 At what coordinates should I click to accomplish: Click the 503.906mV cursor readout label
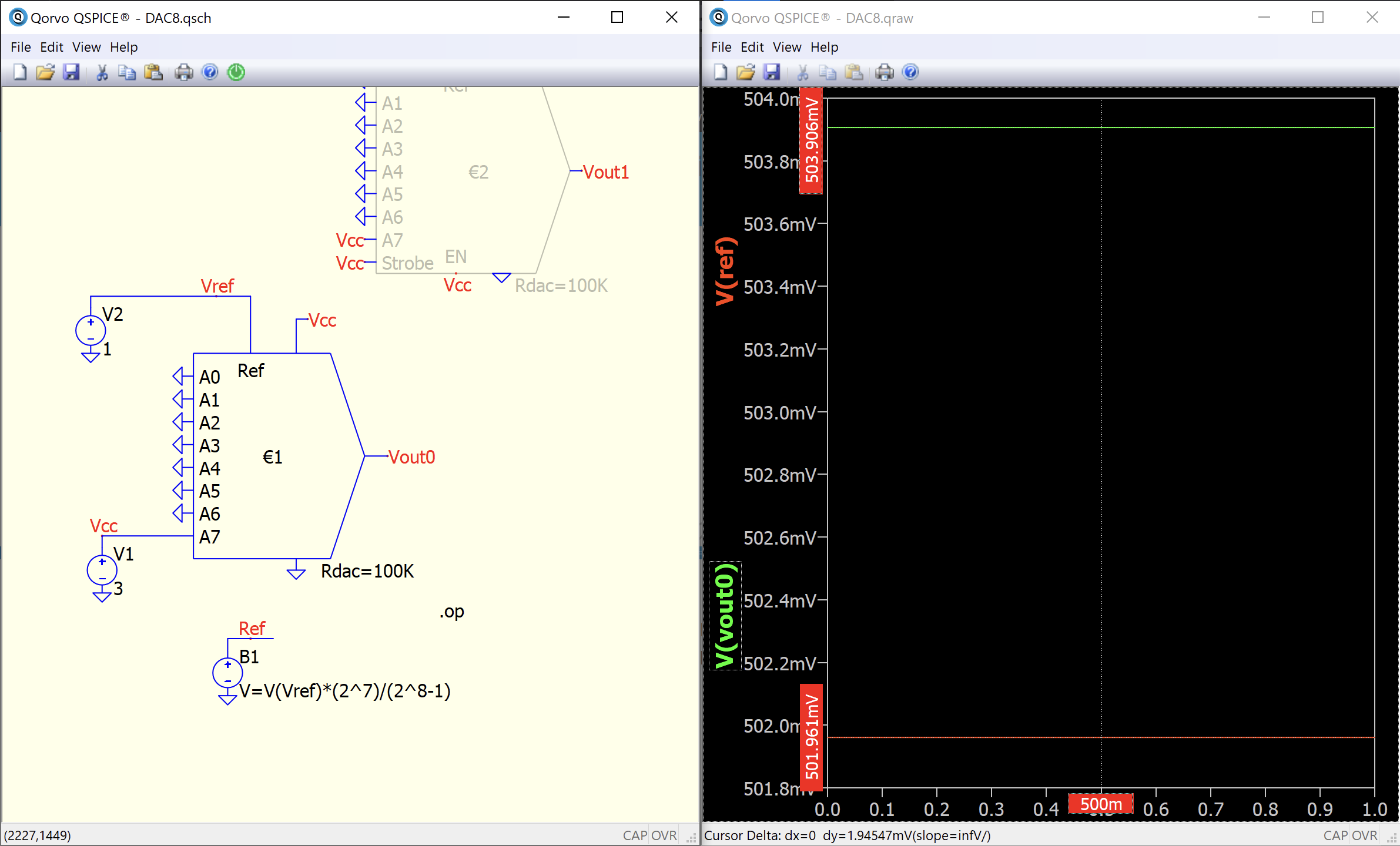[x=811, y=141]
